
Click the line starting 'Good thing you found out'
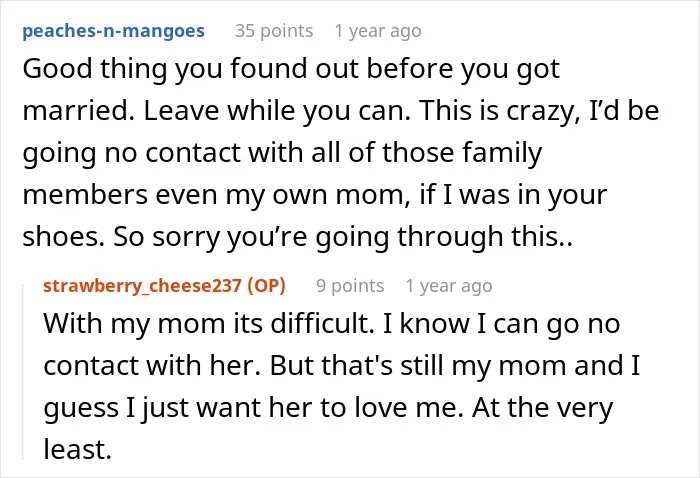pyautogui.click(x=291, y=70)
